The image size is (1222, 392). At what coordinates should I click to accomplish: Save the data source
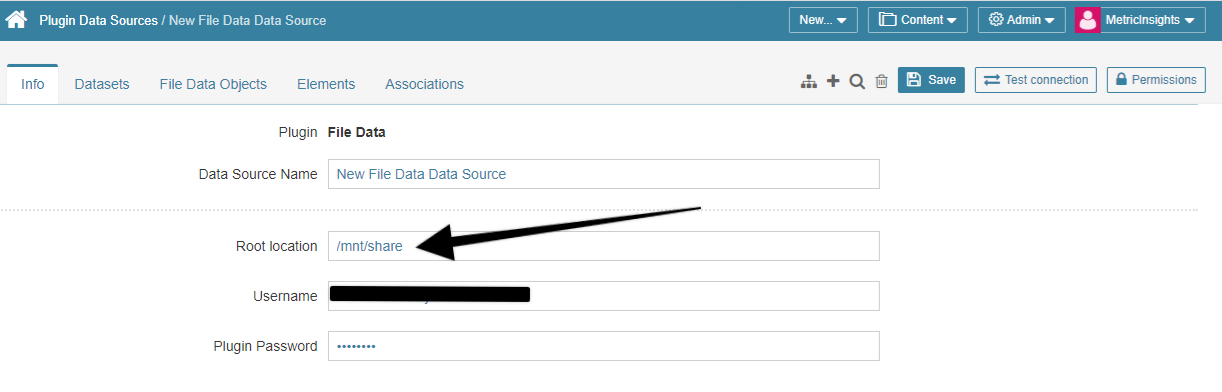tap(931, 80)
